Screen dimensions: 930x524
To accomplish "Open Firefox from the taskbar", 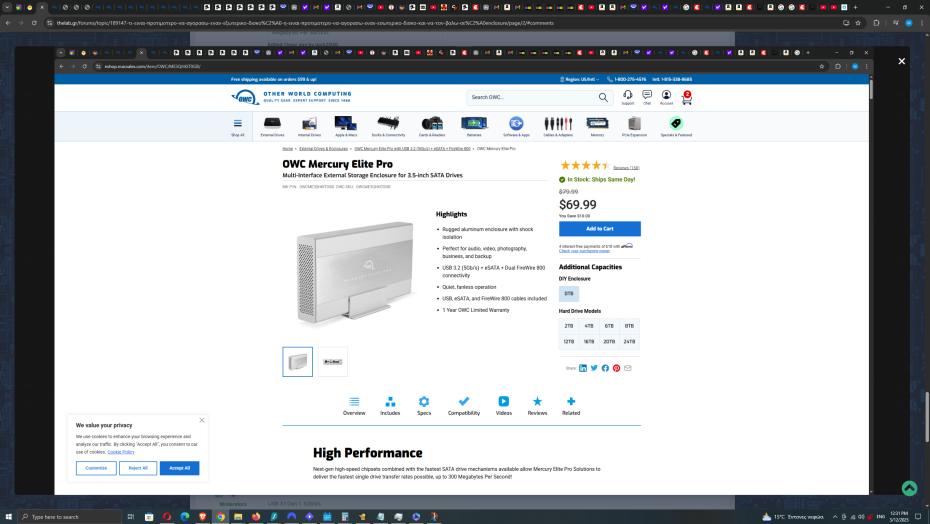I will coord(256,517).
